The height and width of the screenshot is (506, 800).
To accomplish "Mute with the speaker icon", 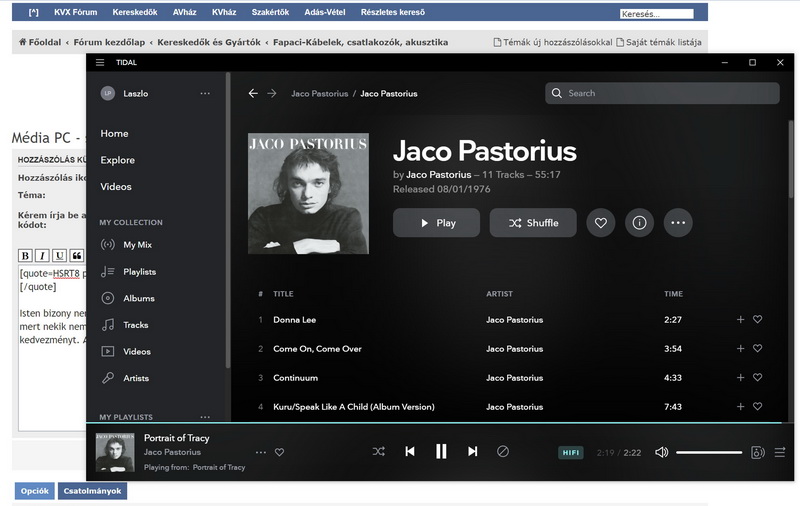I will [x=661, y=452].
